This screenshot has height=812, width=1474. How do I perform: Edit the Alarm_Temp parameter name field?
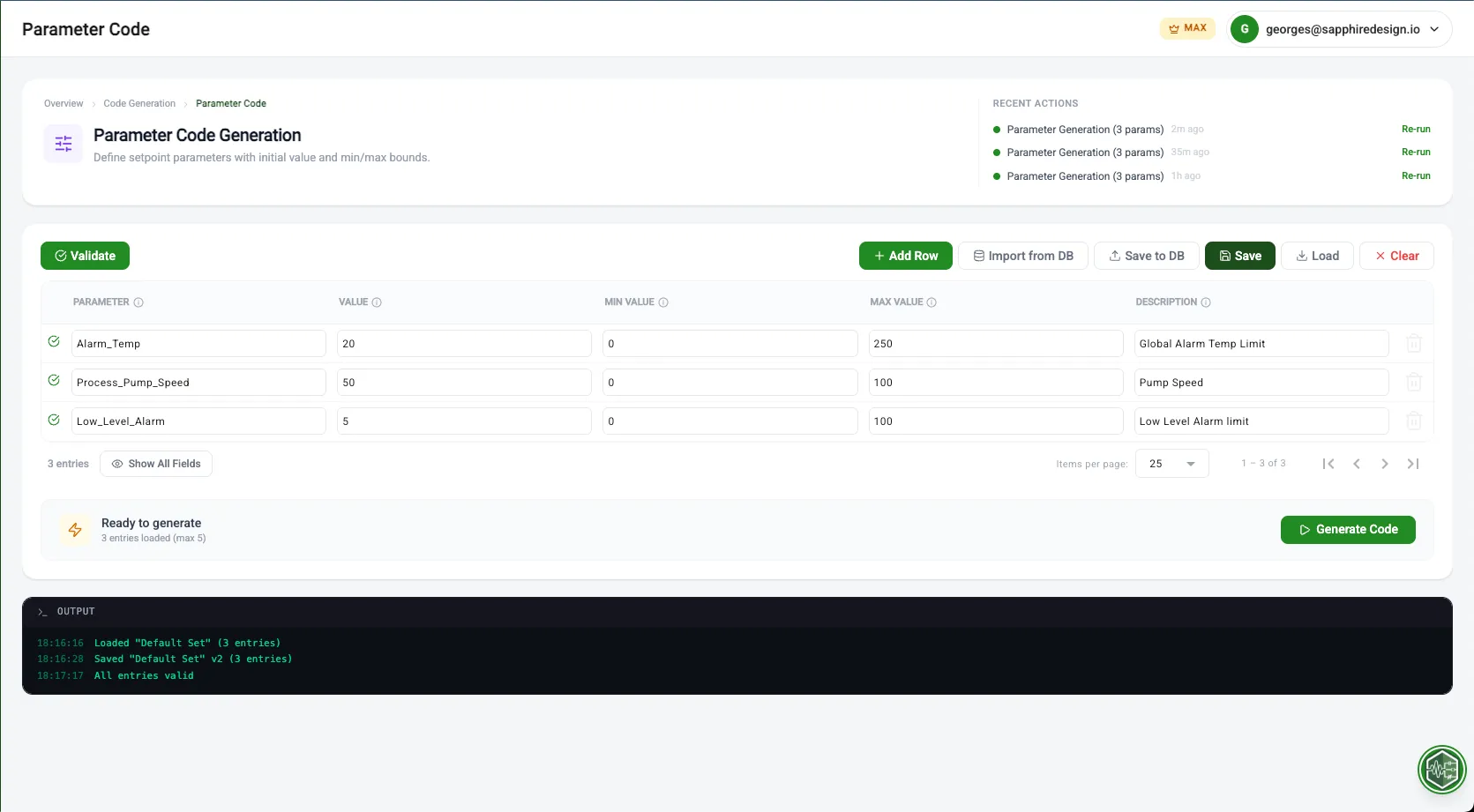pos(198,344)
